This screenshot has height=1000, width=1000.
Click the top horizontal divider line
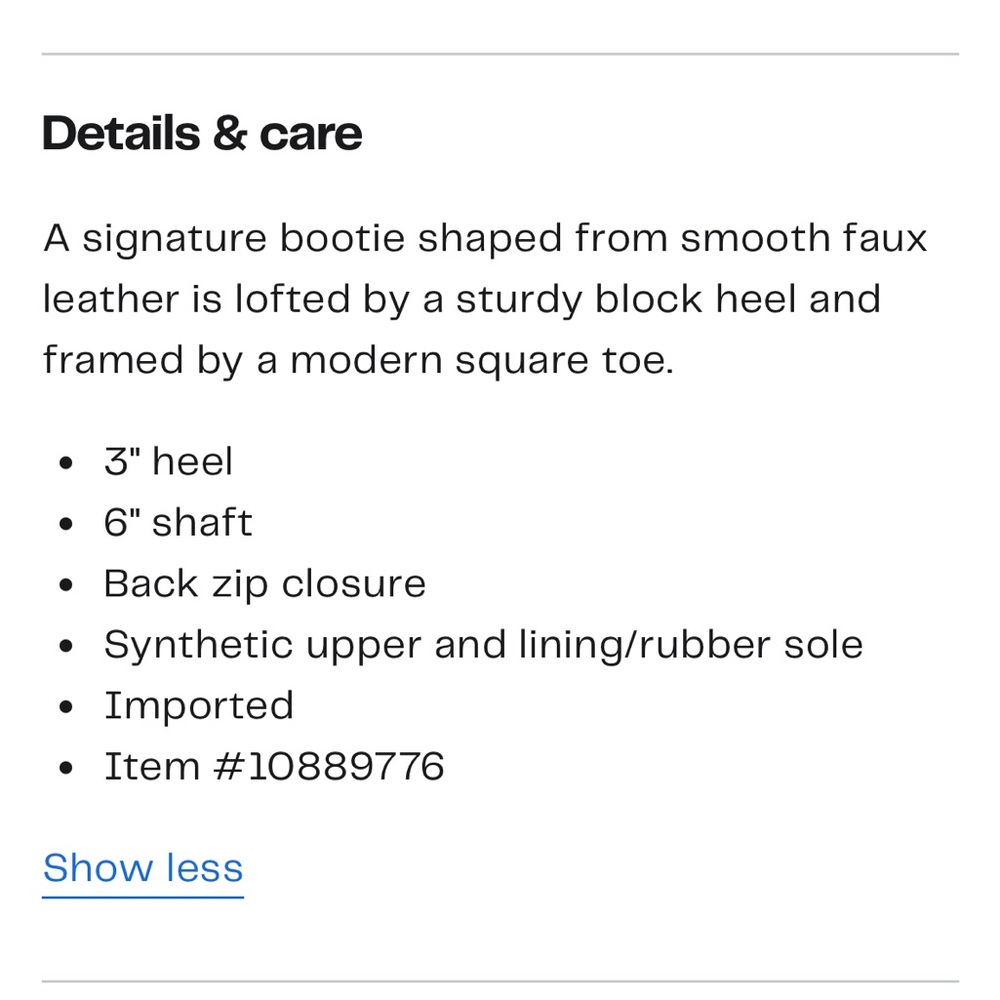tap(500, 54)
